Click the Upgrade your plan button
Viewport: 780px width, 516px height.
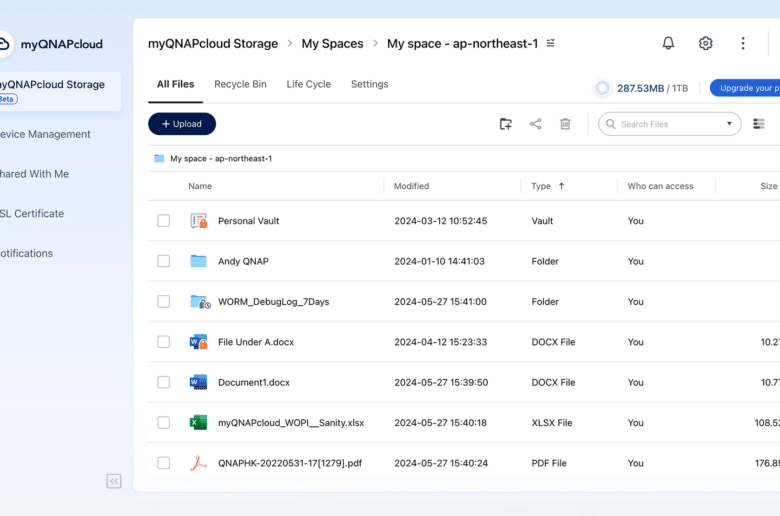click(x=745, y=88)
